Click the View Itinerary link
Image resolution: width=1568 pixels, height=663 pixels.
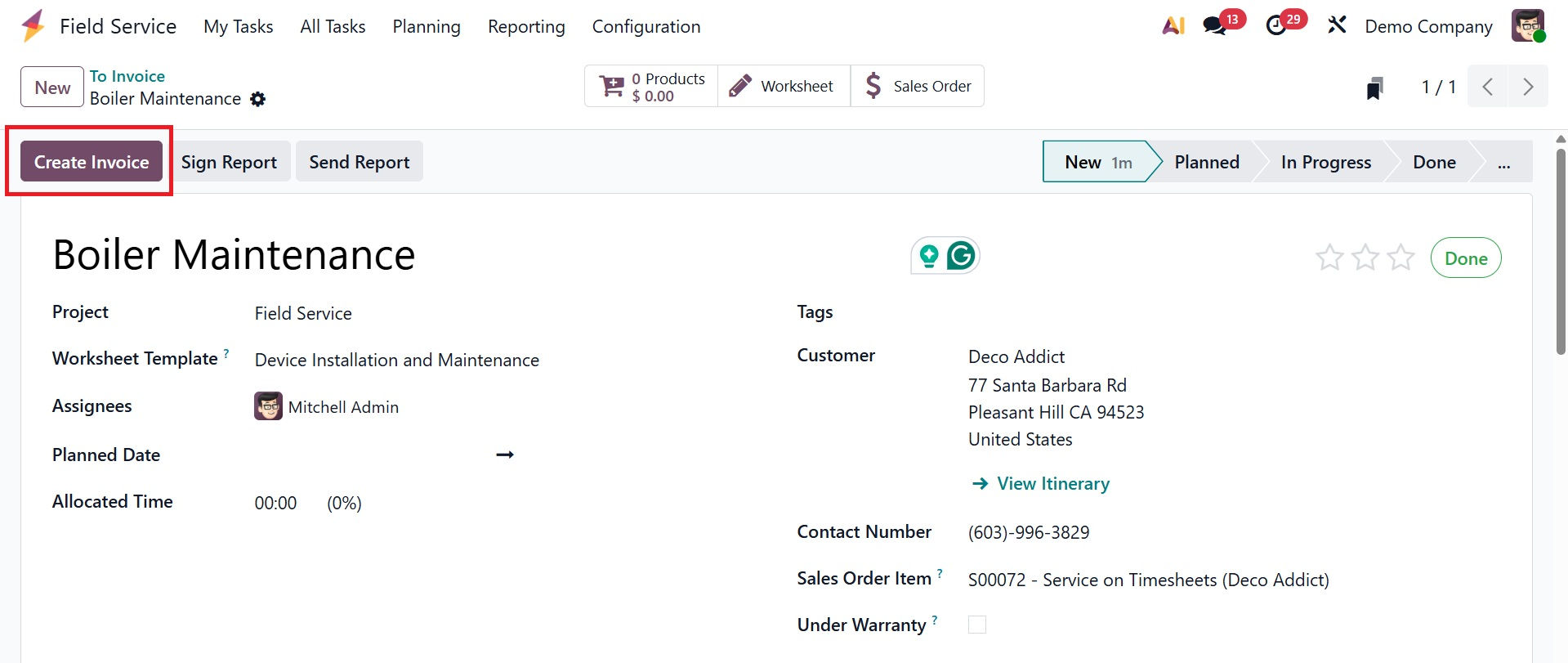(x=1052, y=484)
